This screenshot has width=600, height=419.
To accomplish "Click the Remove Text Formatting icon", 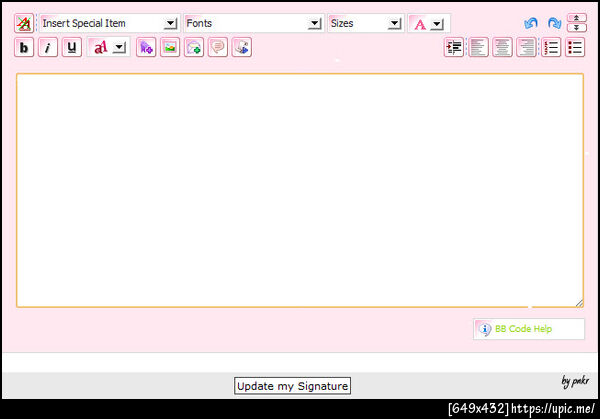I will coord(24,23).
